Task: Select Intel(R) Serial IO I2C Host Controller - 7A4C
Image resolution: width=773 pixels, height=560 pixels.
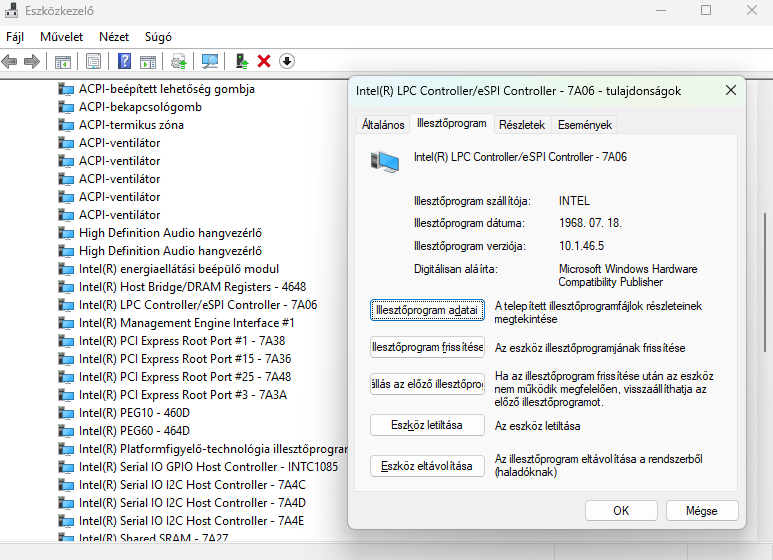Action: tap(192, 485)
